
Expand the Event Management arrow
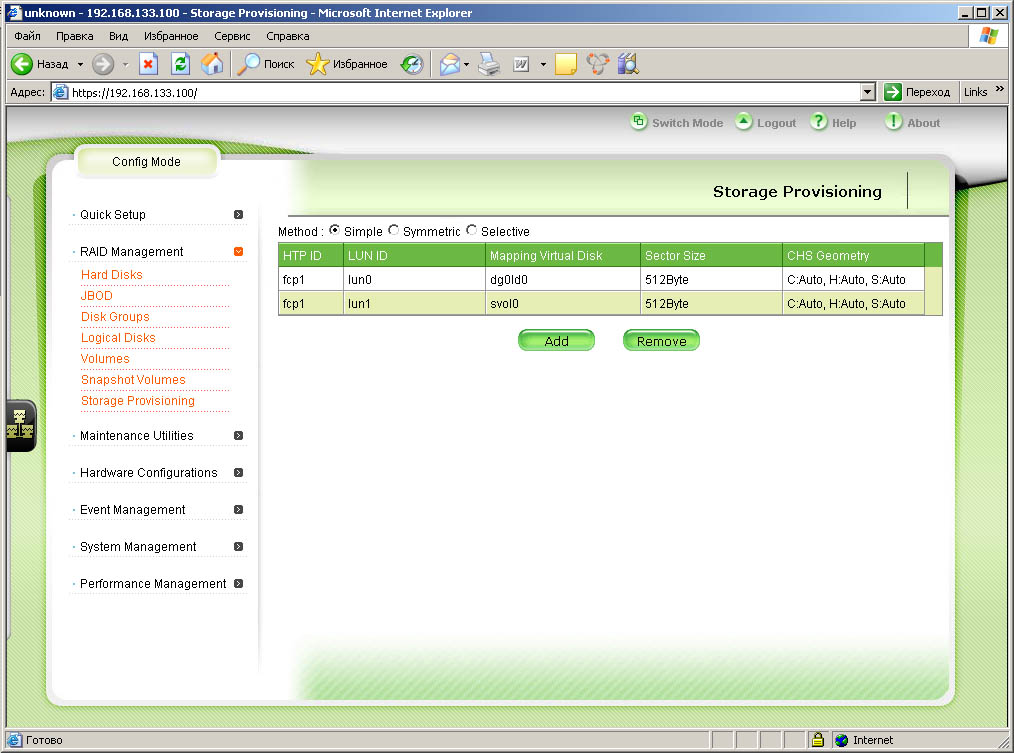tap(239, 510)
